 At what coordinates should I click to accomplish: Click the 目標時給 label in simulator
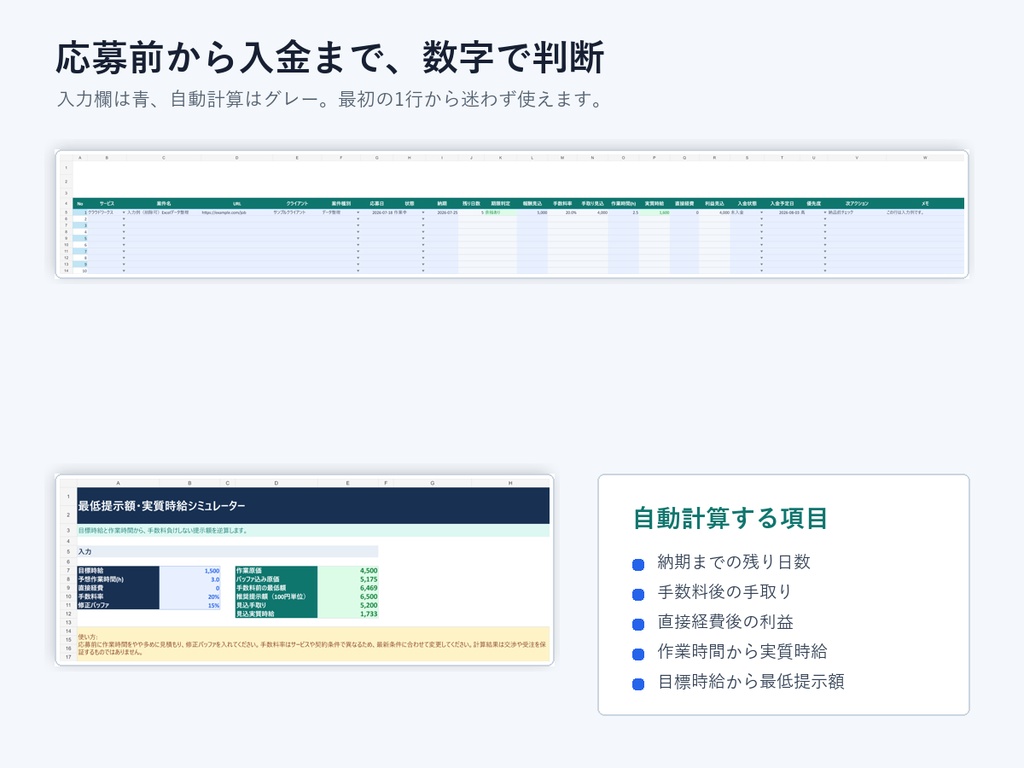[118, 571]
